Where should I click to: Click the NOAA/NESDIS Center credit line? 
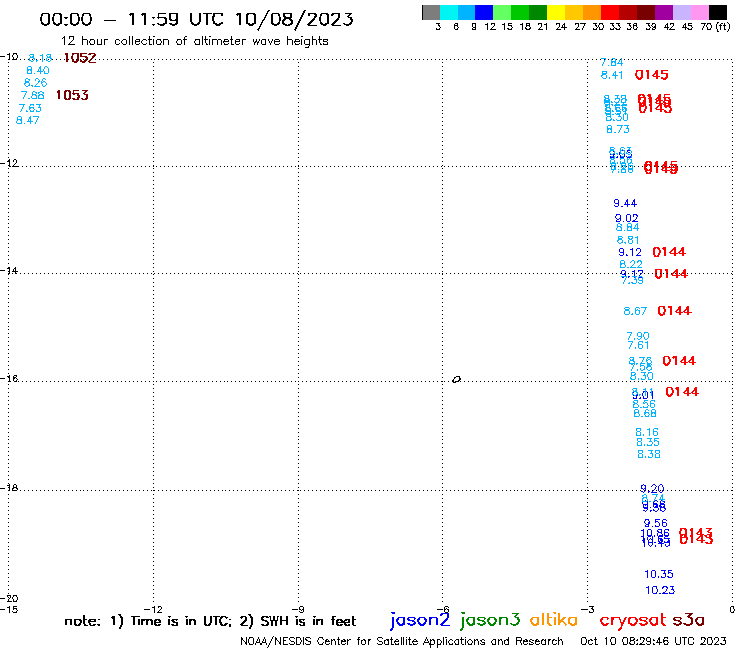pos(402,642)
